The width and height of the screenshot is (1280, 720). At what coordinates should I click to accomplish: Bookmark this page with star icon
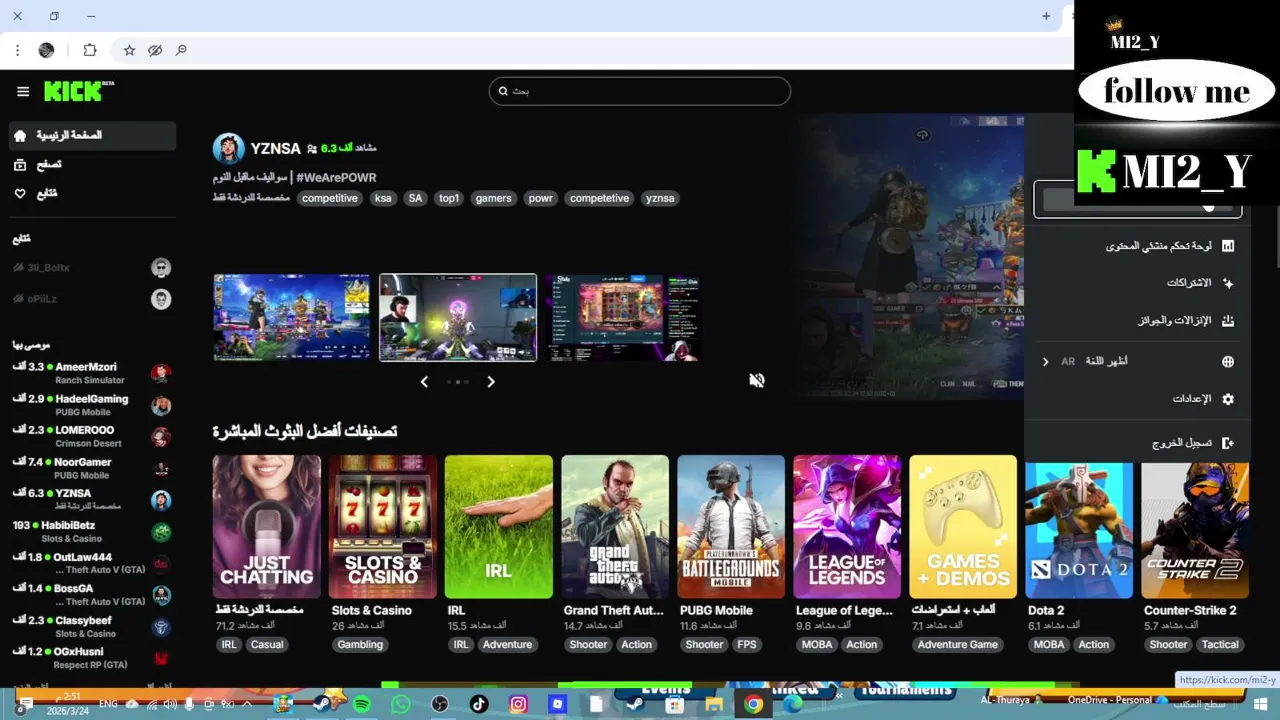pyautogui.click(x=129, y=50)
